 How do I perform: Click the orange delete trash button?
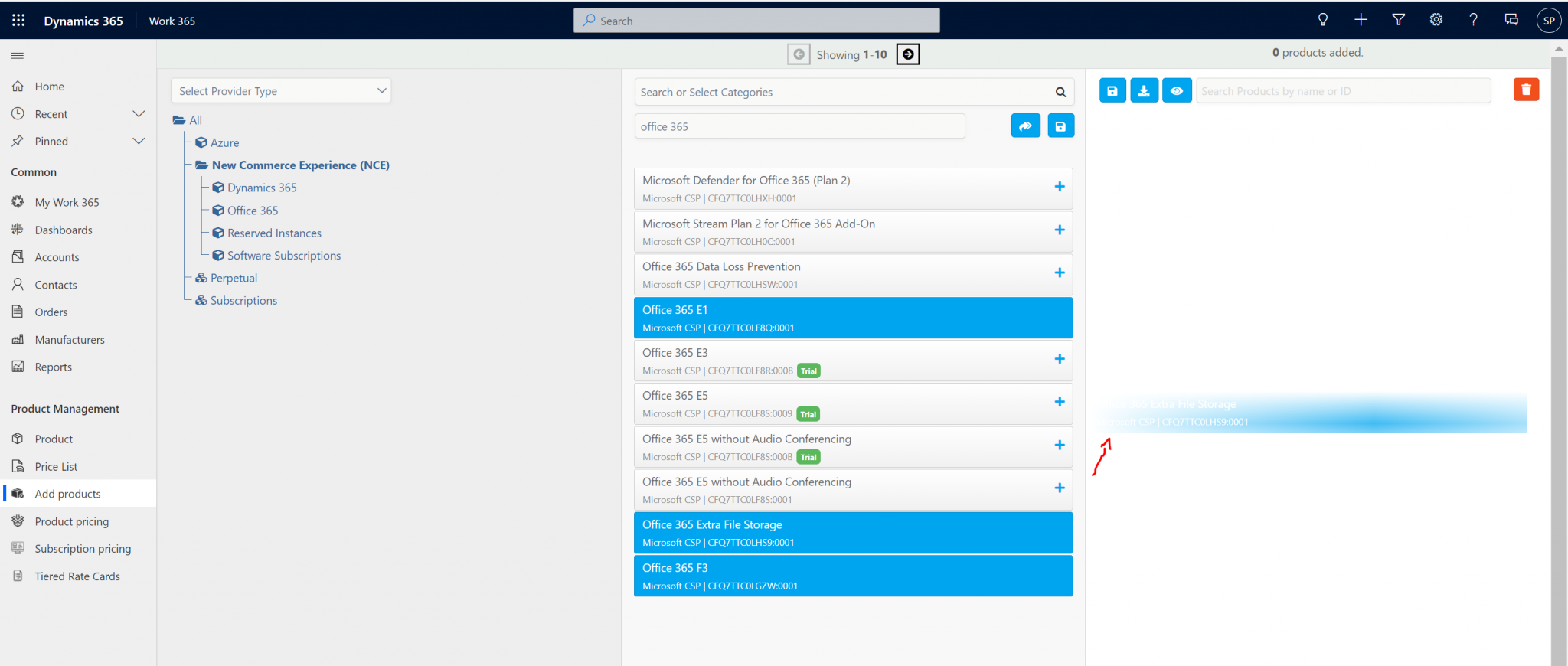tap(1526, 90)
